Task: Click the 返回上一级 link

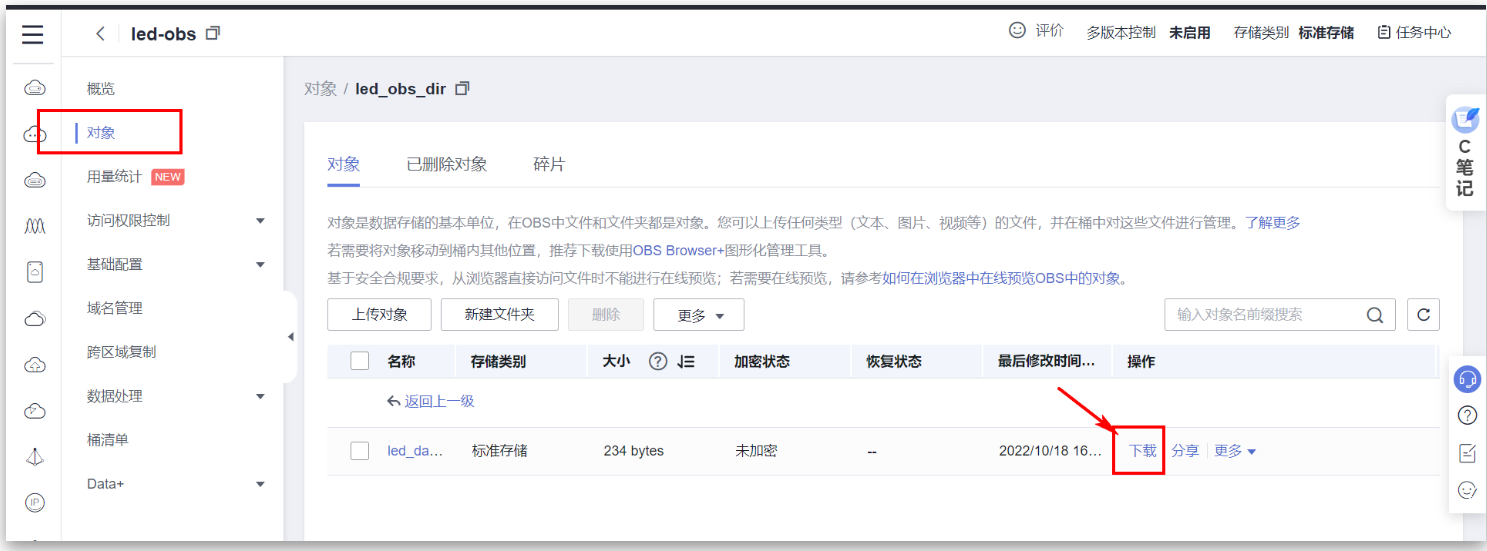Action: [439, 401]
